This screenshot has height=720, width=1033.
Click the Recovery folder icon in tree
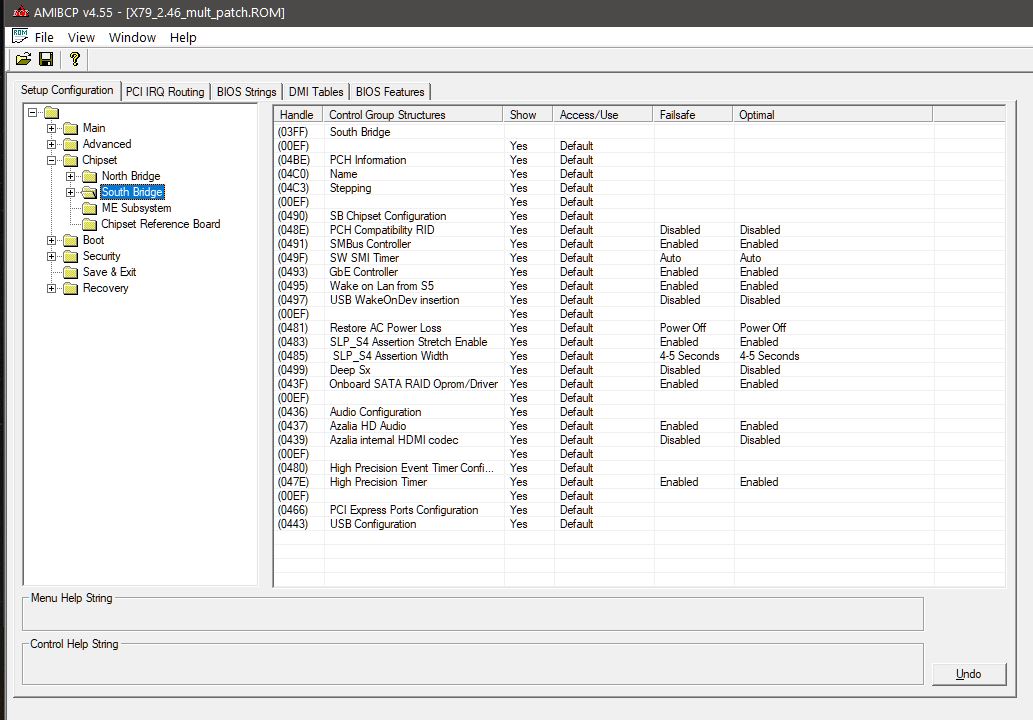click(x=70, y=289)
